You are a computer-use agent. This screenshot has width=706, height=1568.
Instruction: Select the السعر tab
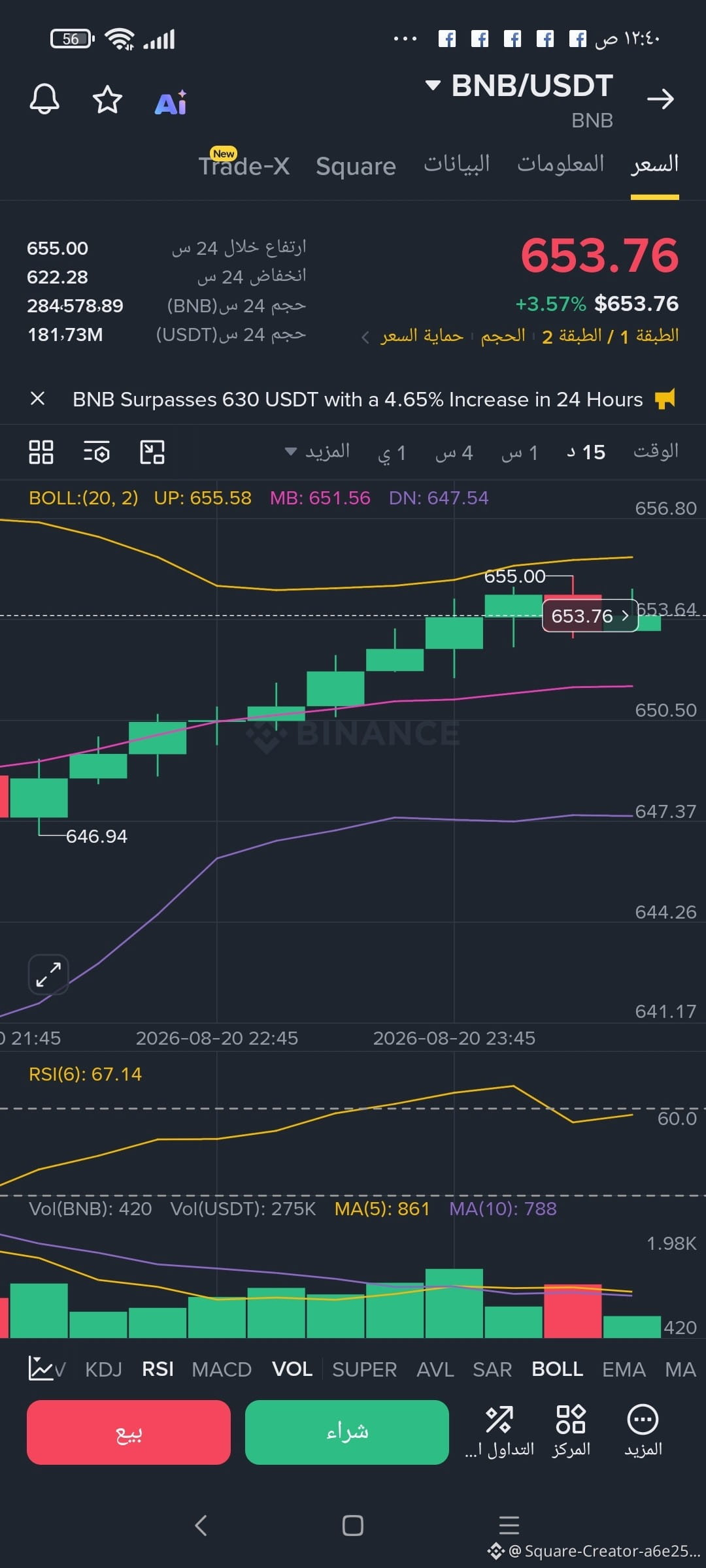click(x=654, y=163)
